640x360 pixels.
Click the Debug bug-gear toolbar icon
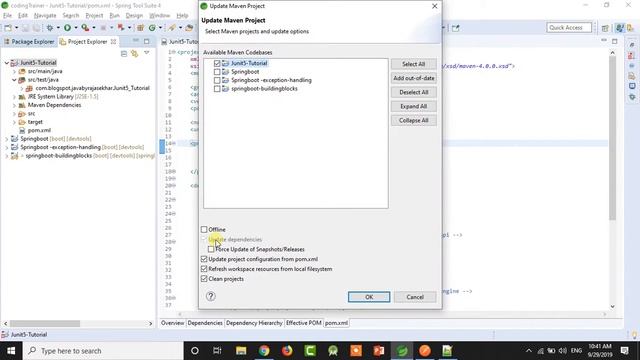(50, 28)
